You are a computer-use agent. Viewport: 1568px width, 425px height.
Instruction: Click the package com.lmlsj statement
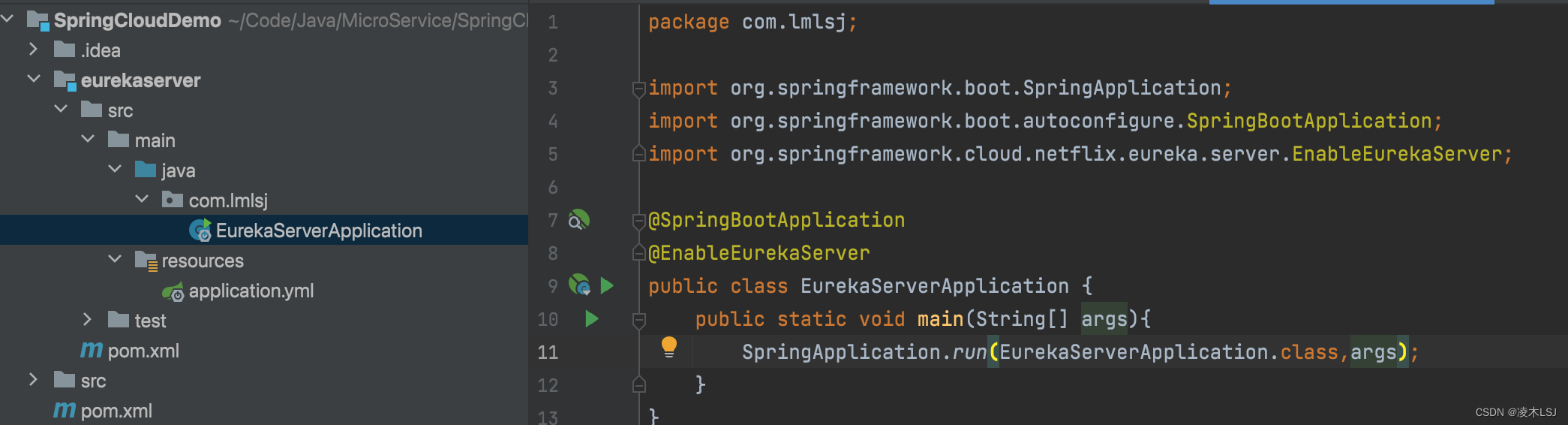752,22
